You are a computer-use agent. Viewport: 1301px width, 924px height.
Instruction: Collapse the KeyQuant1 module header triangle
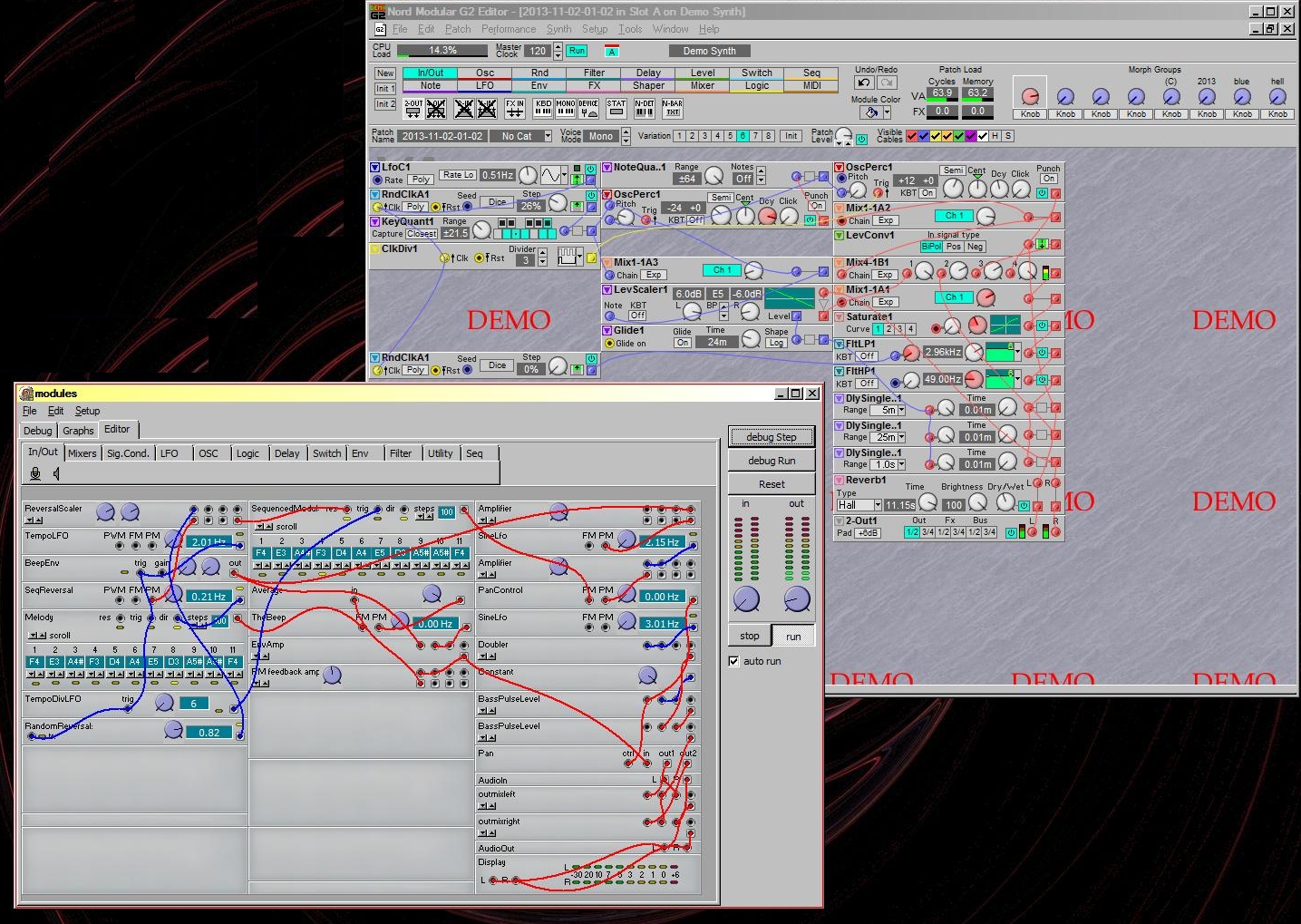(375, 222)
